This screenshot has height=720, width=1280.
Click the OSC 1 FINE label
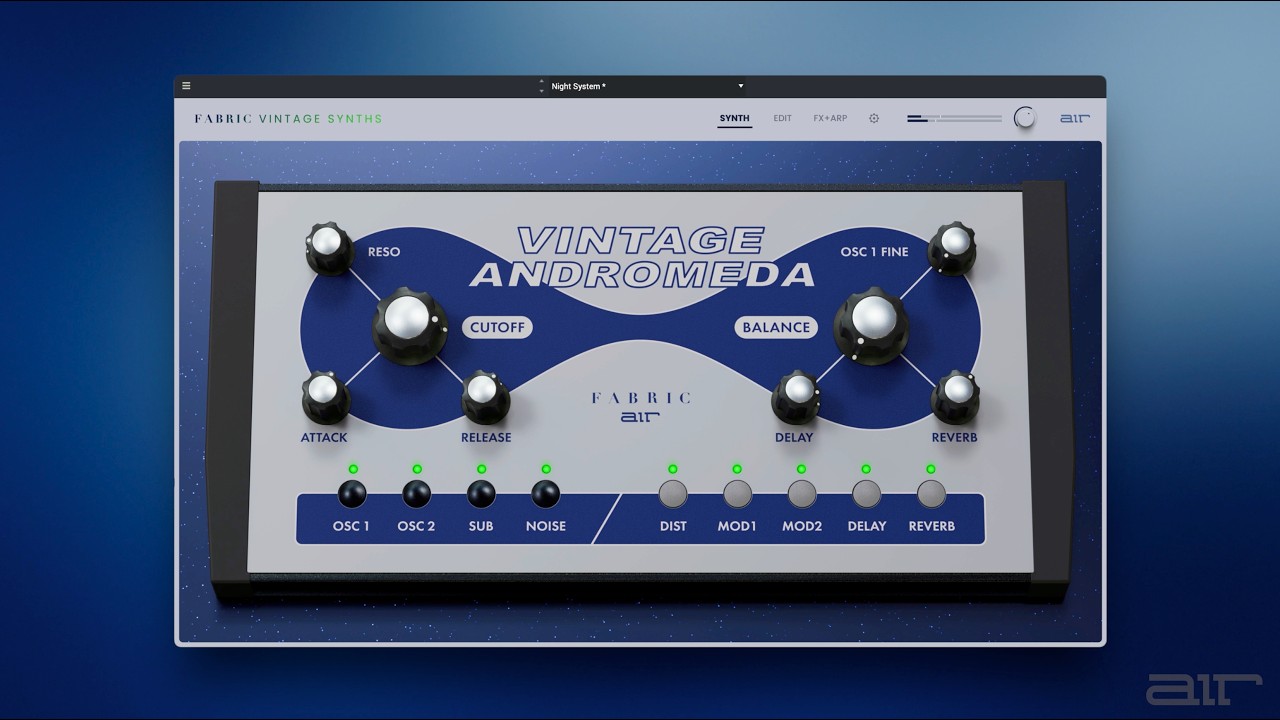[x=875, y=252]
